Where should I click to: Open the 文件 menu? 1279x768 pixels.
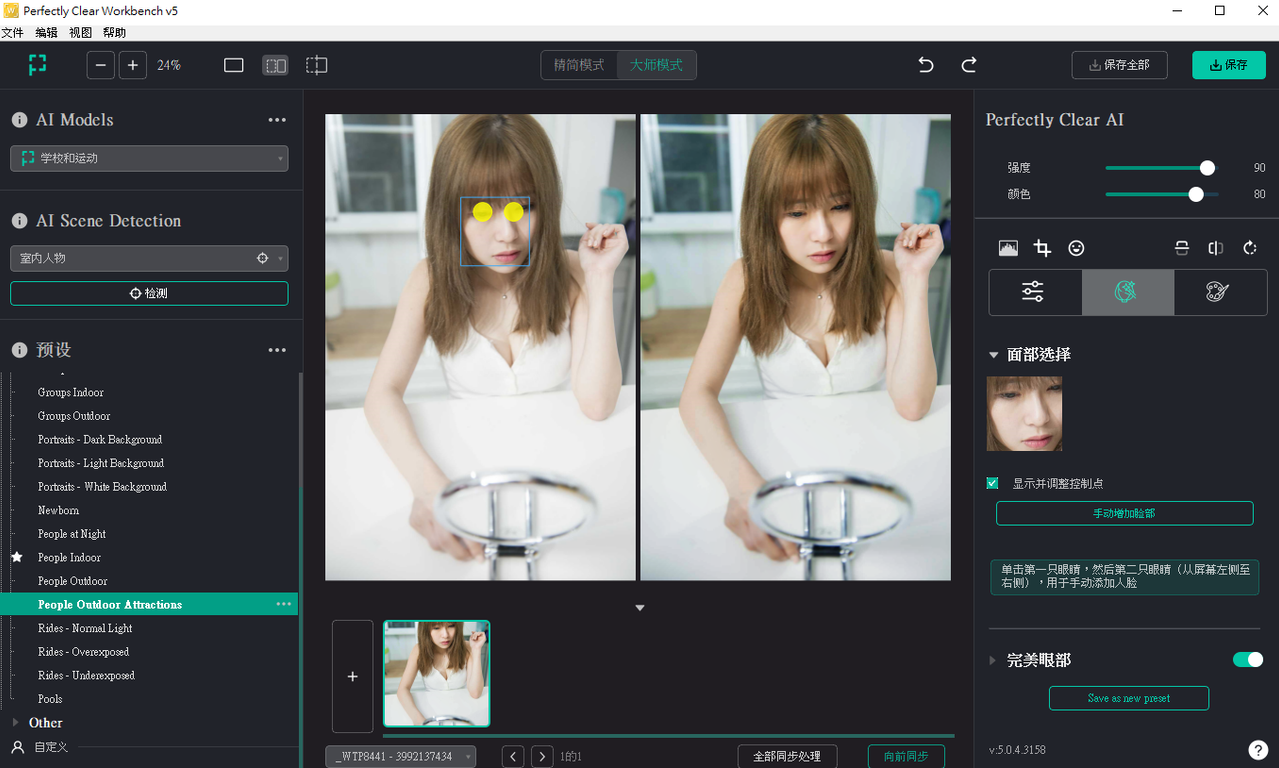12,33
